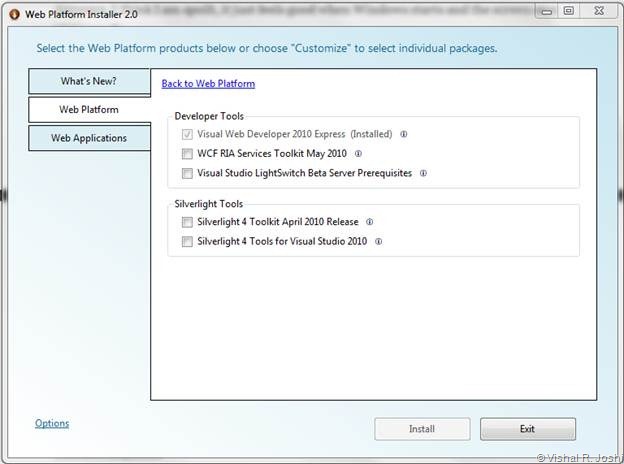Click the Visual Studio LightSwitch Beta Server Prerequisites label
624x464 pixels.
coord(304,173)
